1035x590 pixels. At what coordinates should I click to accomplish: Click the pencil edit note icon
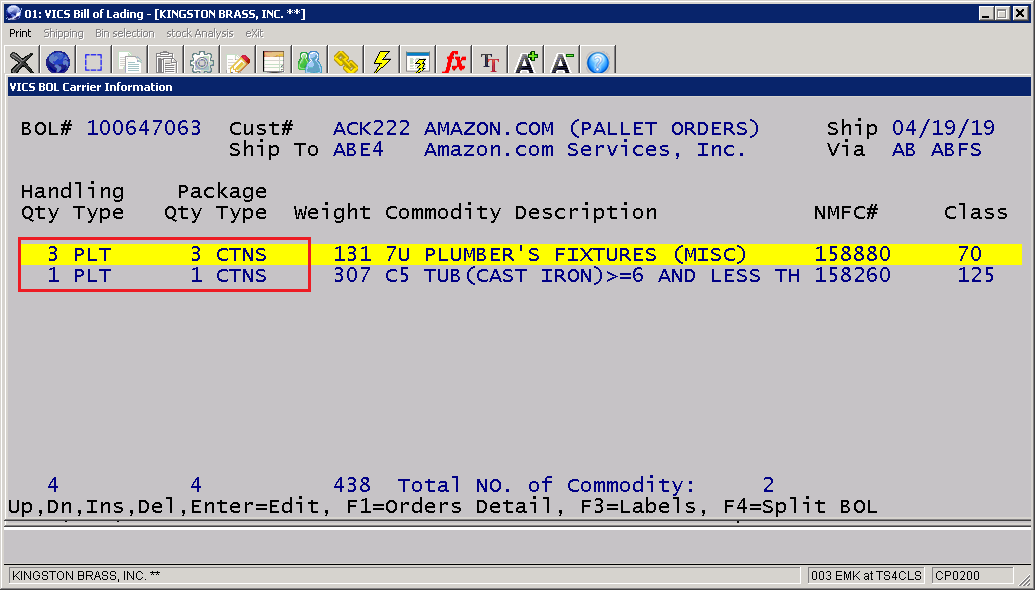coord(238,62)
